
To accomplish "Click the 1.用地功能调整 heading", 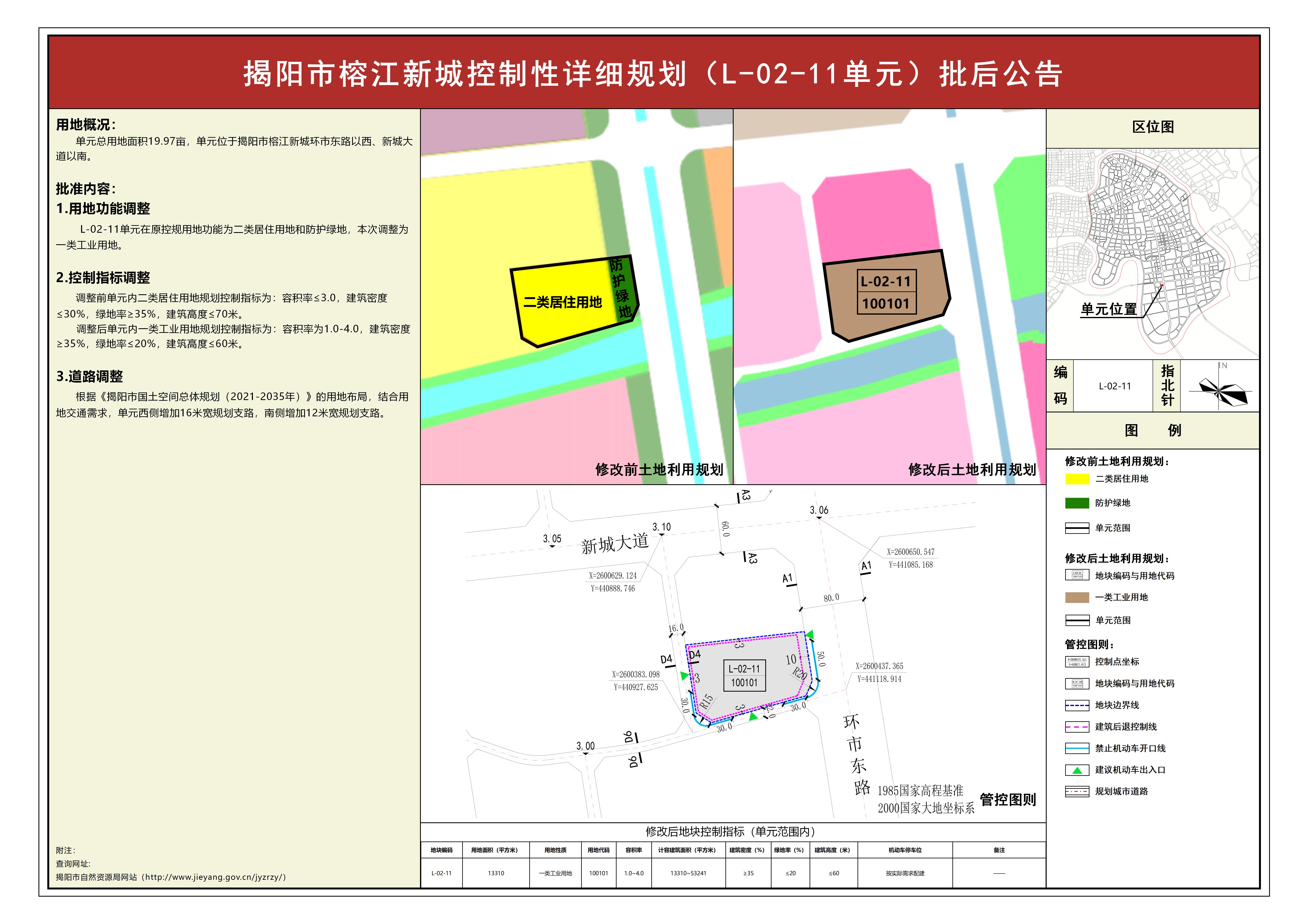I will (103, 208).
